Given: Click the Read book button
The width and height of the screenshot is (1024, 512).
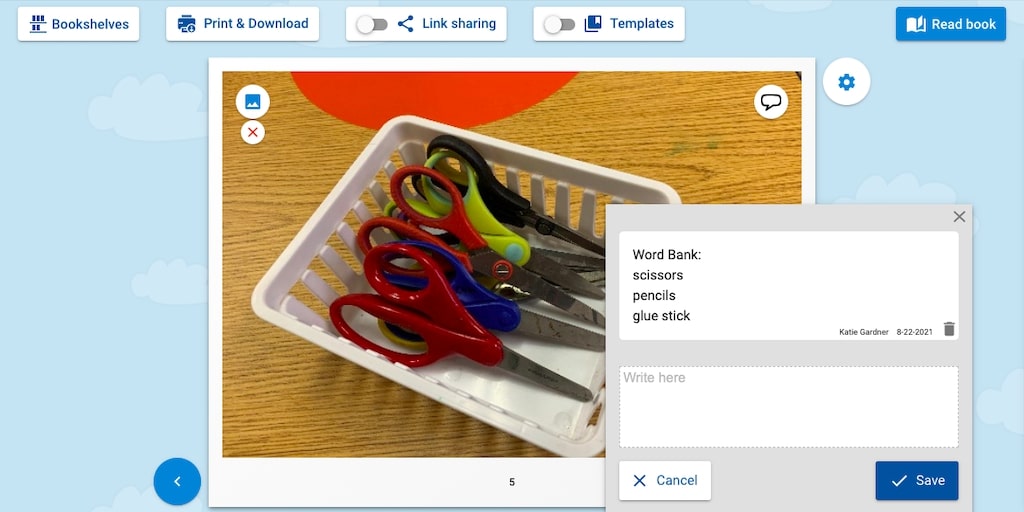Looking at the screenshot, I should pyautogui.click(x=951, y=24).
